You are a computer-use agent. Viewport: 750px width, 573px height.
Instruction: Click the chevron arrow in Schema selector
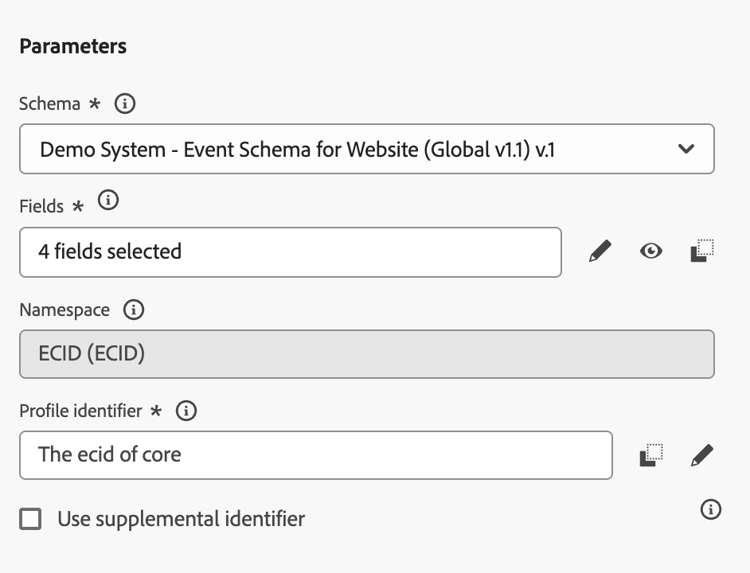(x=686, y=149)
